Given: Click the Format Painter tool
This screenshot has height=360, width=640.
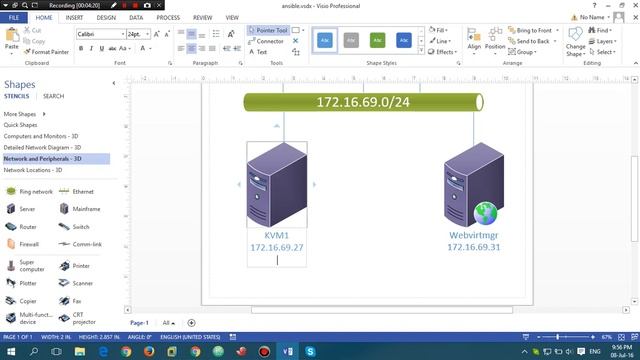Looking at the screenshot, I should [46, 52].
